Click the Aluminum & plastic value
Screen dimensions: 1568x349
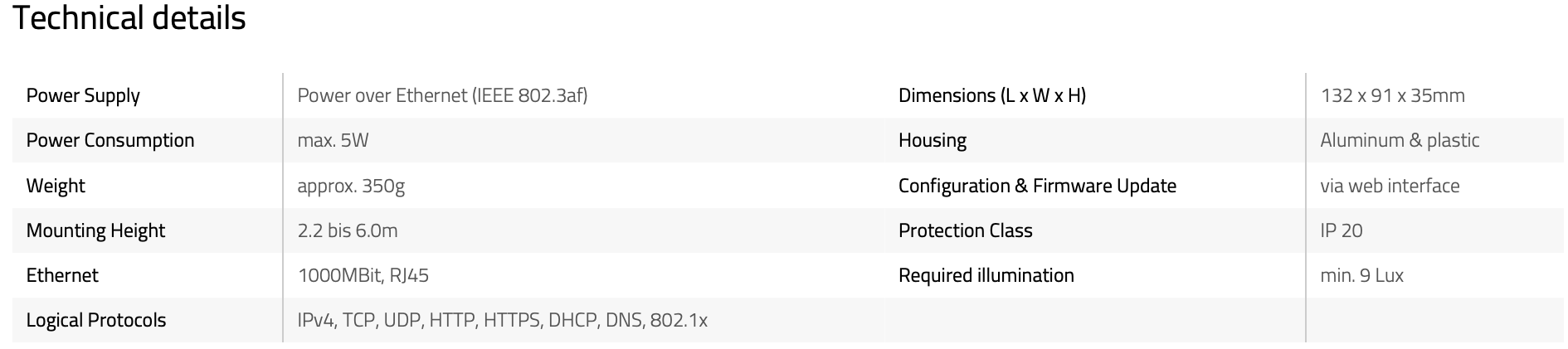pos(1400,140)
